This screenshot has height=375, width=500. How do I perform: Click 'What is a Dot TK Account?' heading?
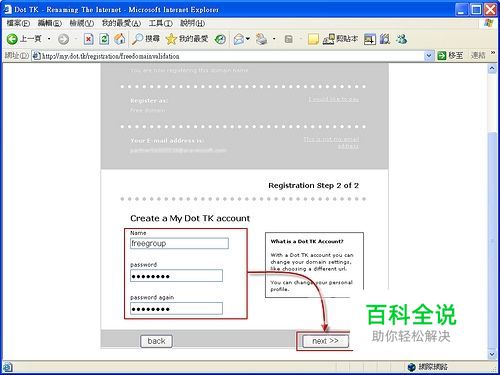[307, 241]
